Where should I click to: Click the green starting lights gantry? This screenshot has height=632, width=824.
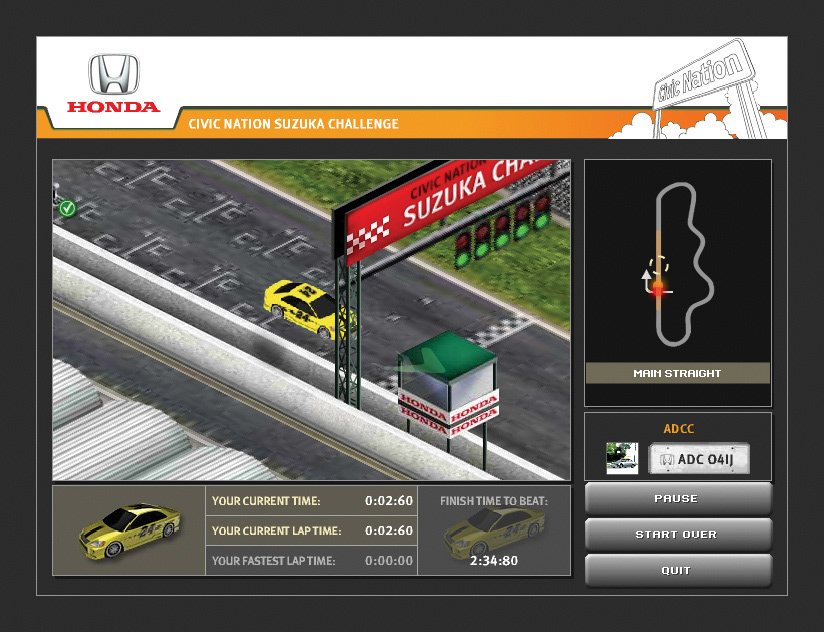coord(502,230)
